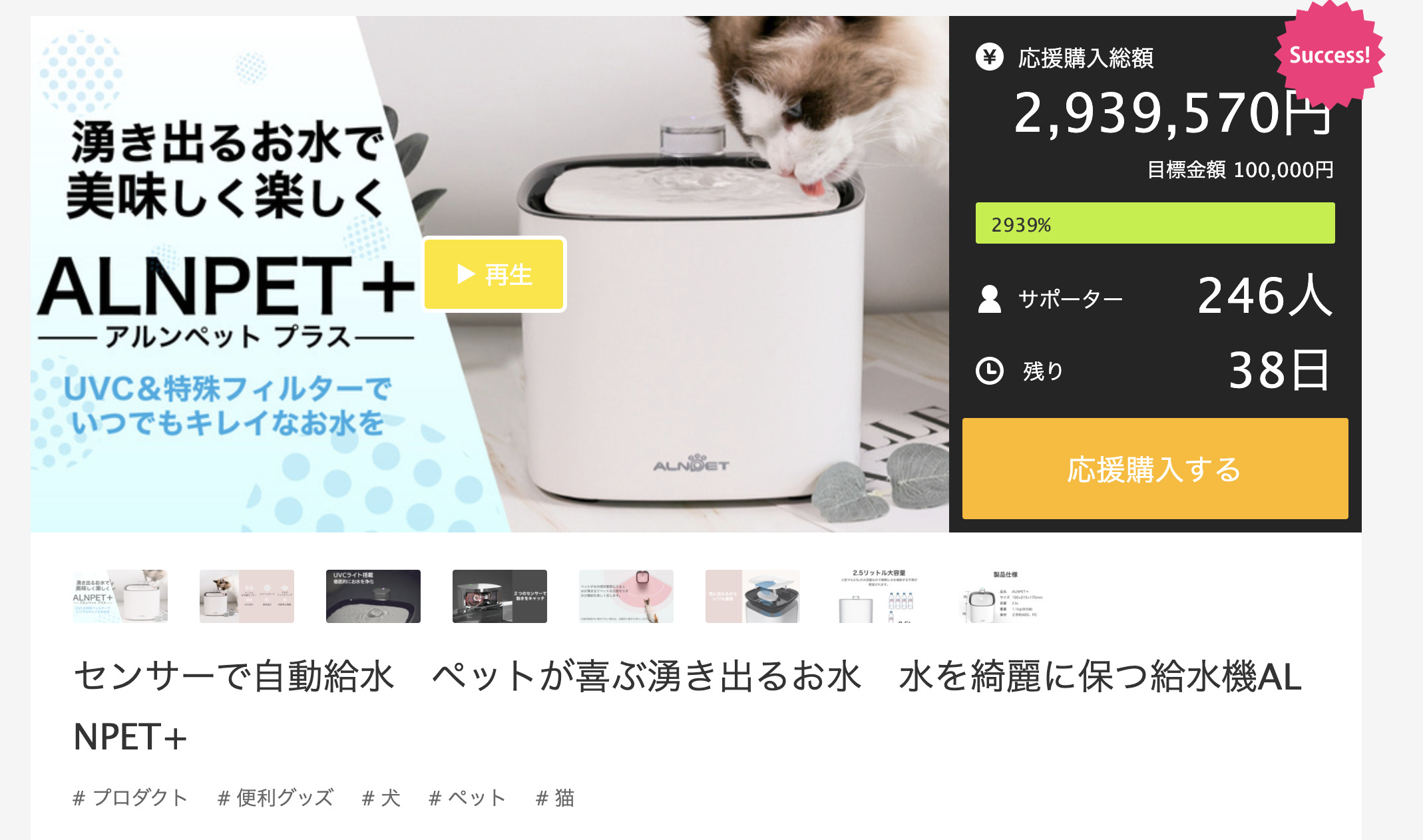The height and width of the screenshot is (840, 1423).
Task: Select the thumbnail showing disassembled filter
Action: (x=753, y=596)
